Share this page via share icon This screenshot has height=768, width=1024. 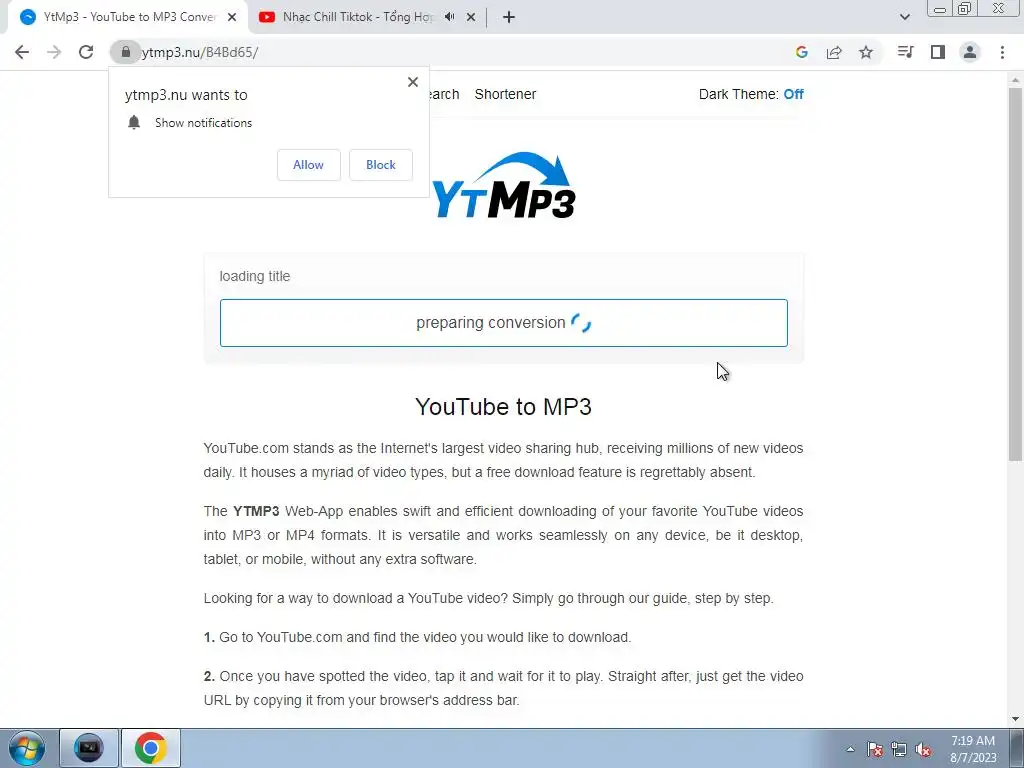[834, 52]
